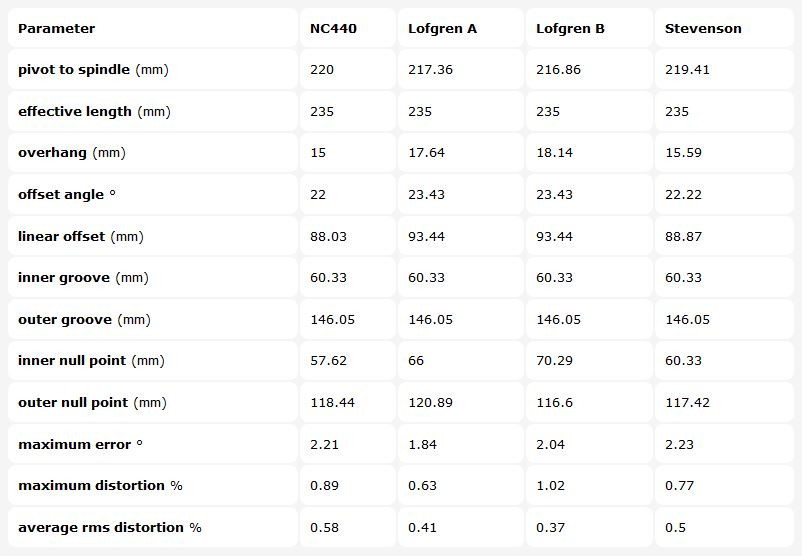Screen dimensions: 802x556
Task: Click the Lofgren A column header
Action: pyautogui.click(x=442, y=29)
